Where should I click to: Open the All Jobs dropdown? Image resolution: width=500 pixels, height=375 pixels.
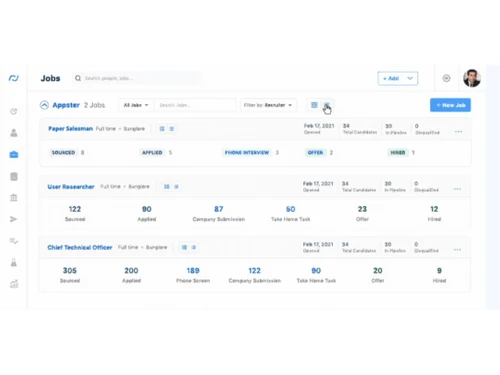coord(136,105)
